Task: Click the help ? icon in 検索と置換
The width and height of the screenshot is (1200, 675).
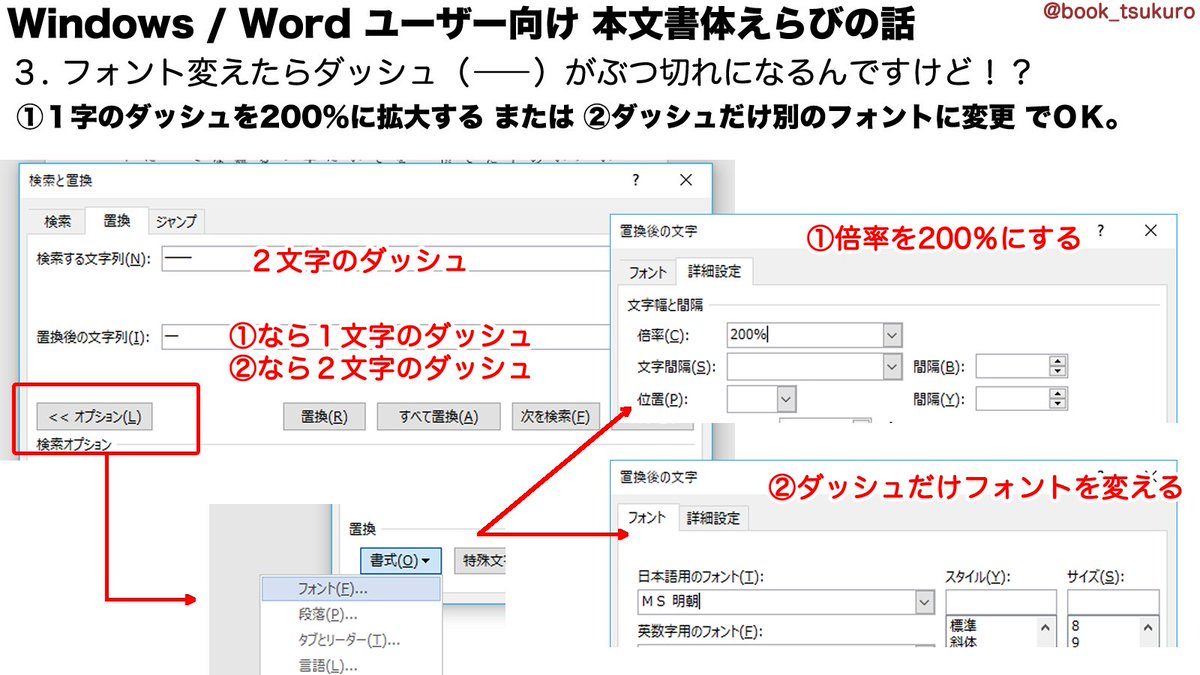Action: 636,180
